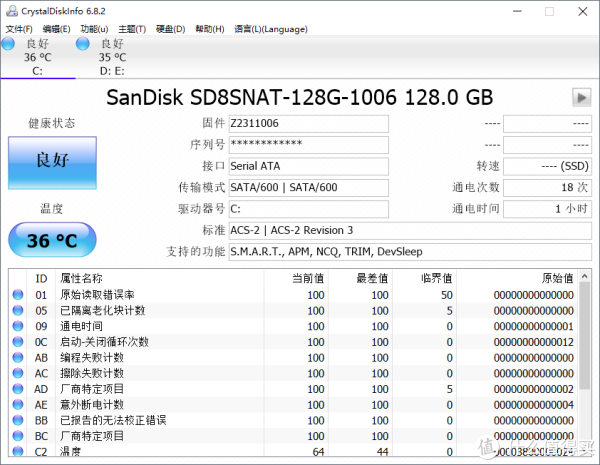Open the 功能(u) menu

tap(94, 29)
